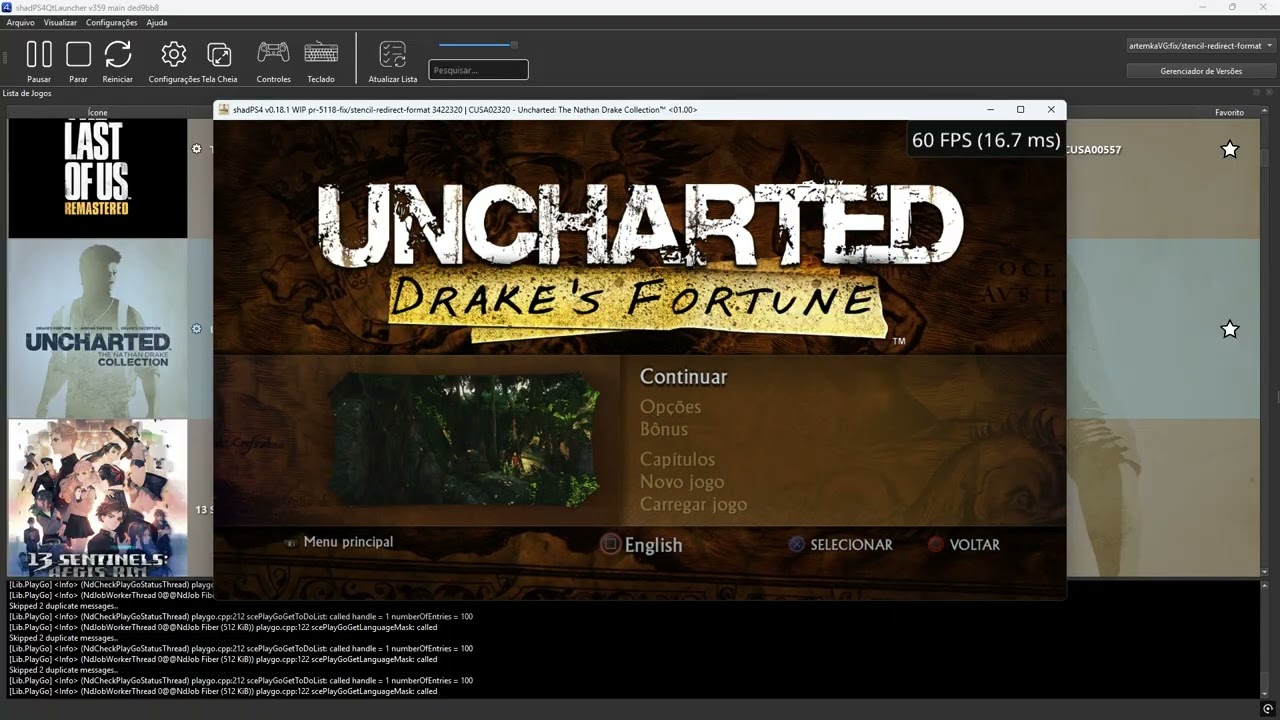Screen dimensions: 1280x720
Task: Open the gear icon beside the Uncharted Collection
Action: click(x=196, y=329)
